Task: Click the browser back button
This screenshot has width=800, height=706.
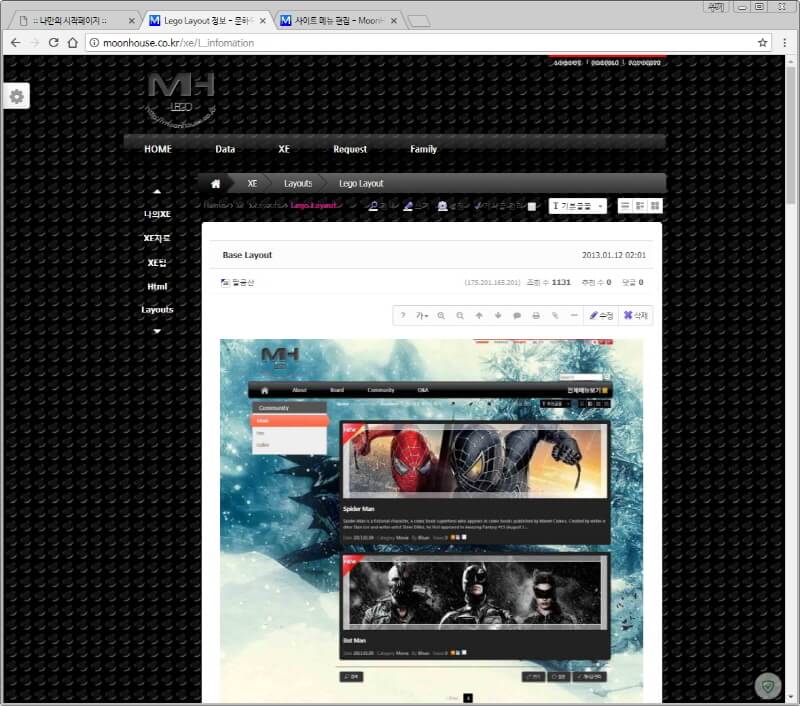Action: tap(16, 43)
